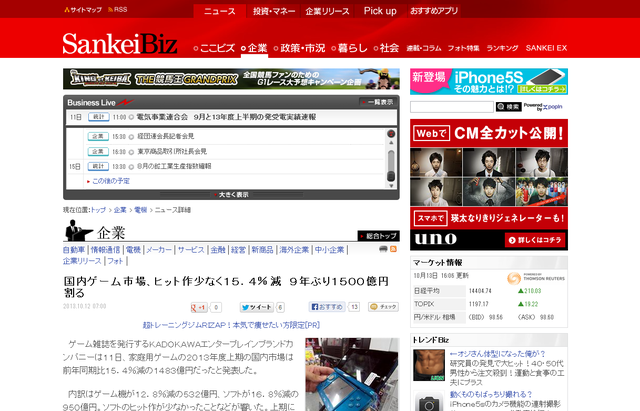
Task: Open the この後の予定 link
Action: click(111, 181)
